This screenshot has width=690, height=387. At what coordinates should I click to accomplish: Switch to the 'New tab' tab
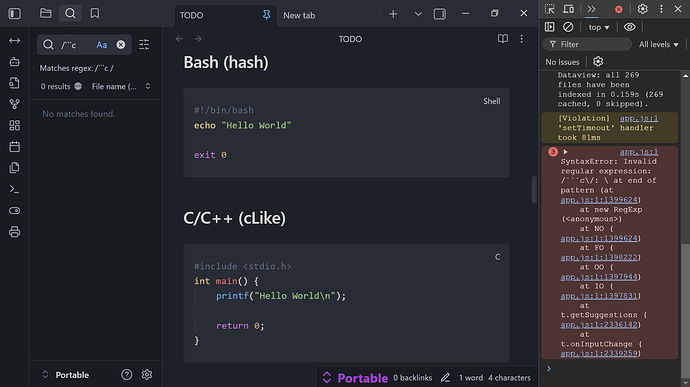coord(299,15)
